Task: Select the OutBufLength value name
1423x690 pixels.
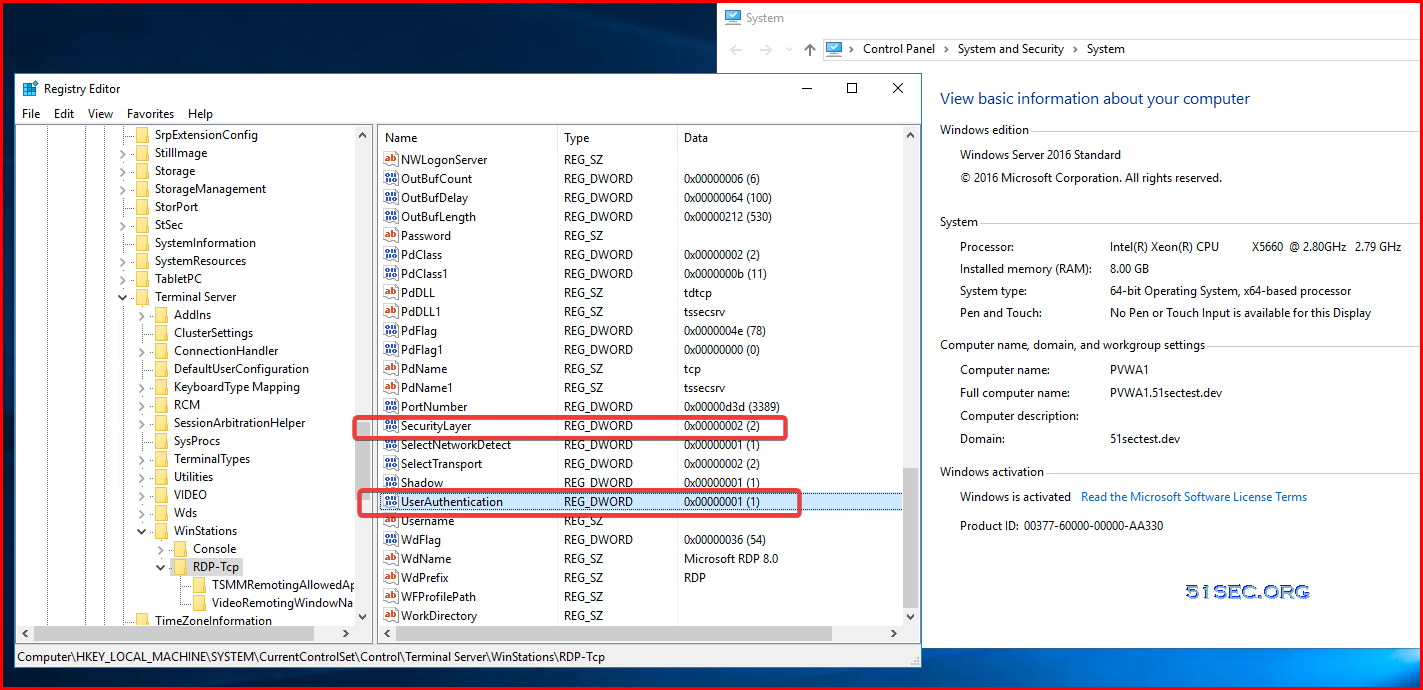Action: 438,217
